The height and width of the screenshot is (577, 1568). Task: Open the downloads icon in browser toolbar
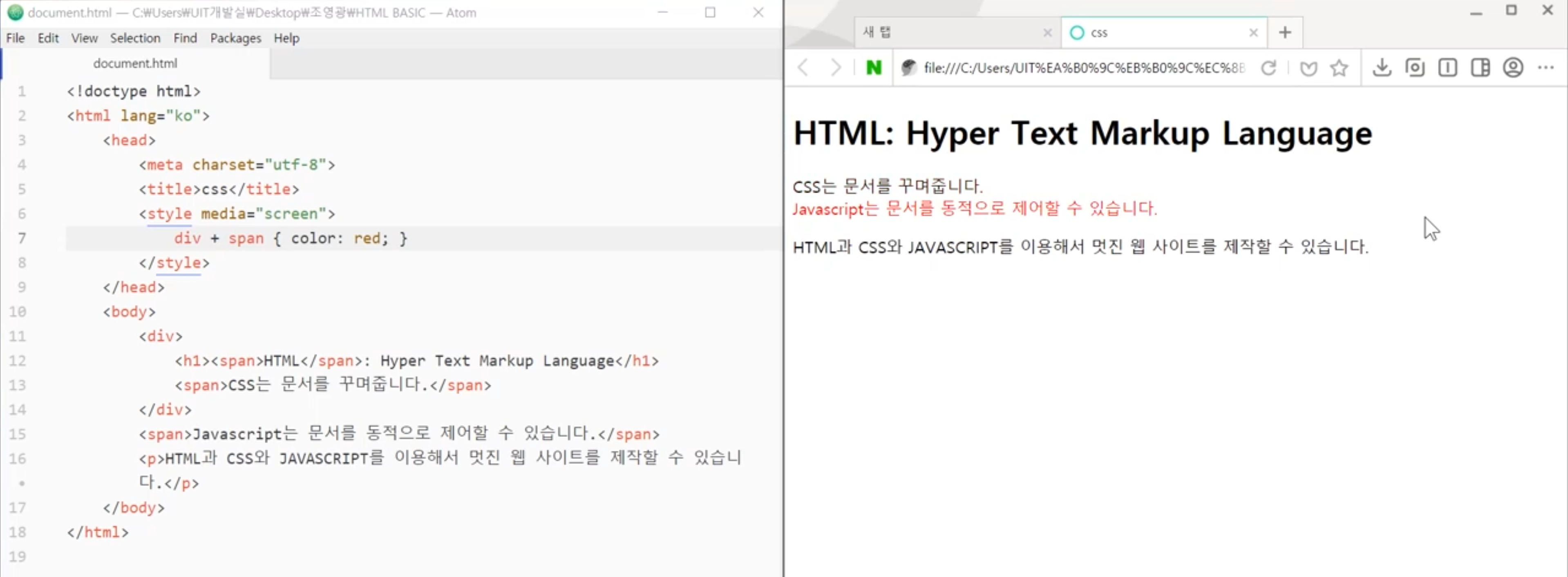(x=1382, y=67)
